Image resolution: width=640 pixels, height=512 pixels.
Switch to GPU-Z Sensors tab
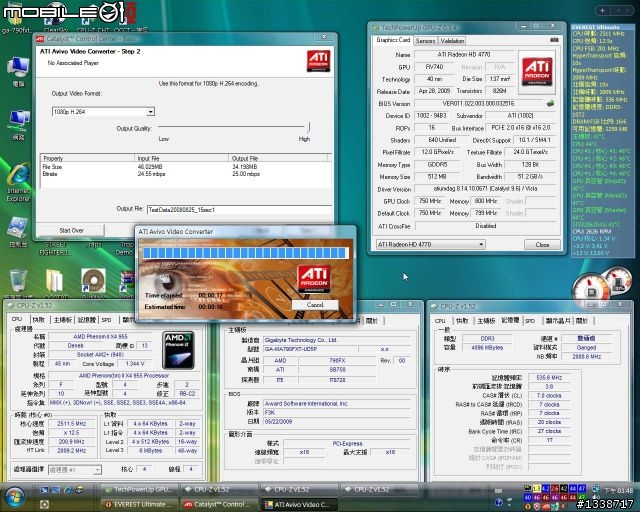pos(425,41)
